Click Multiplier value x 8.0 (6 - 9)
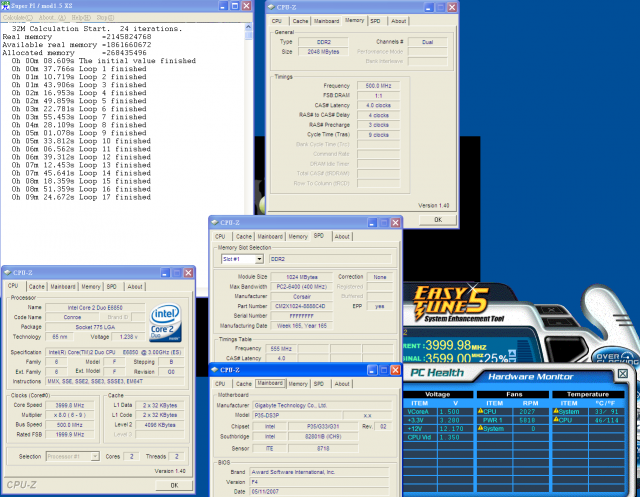 (x=70, y=415)
